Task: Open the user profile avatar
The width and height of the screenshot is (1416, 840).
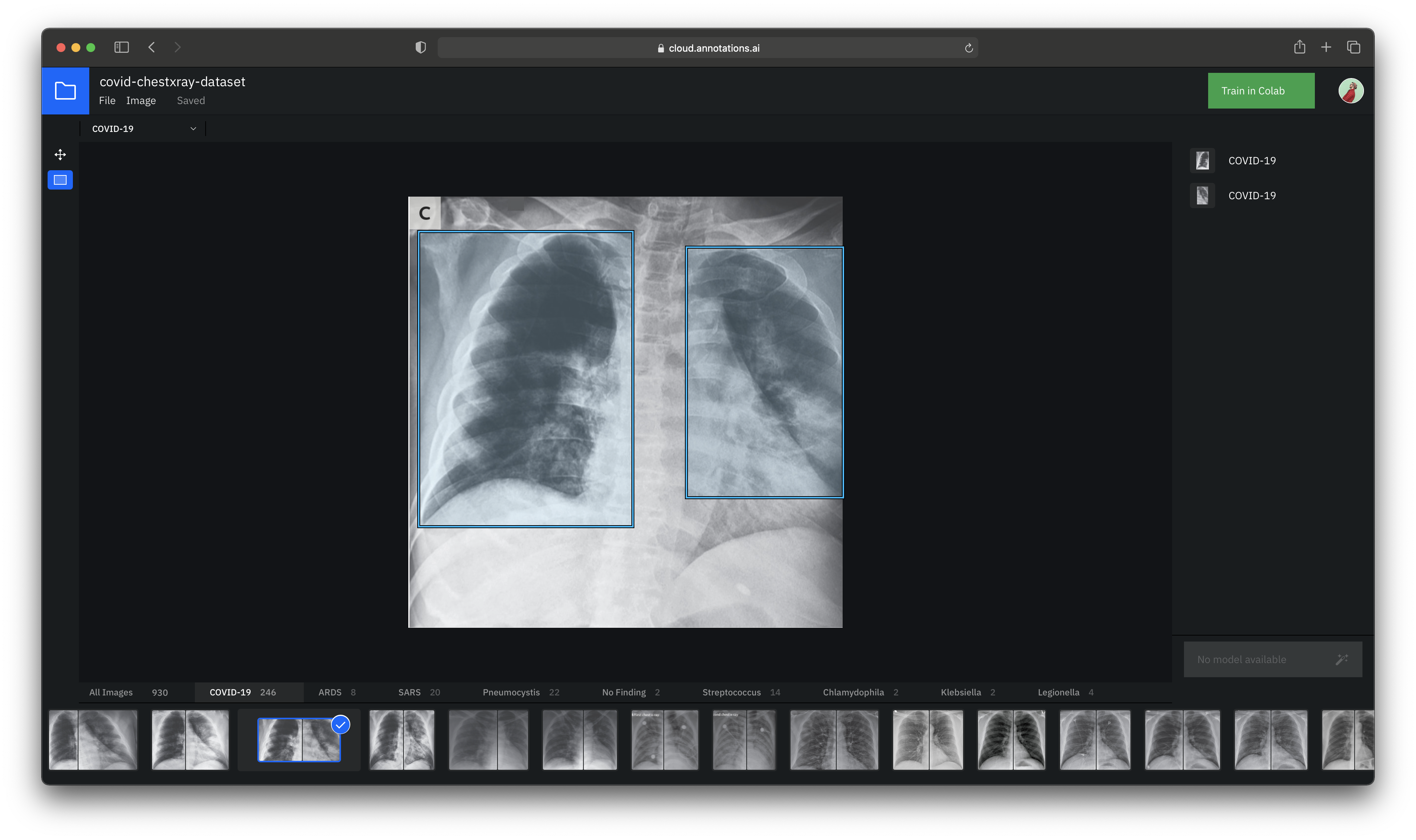Action: 1350,91
